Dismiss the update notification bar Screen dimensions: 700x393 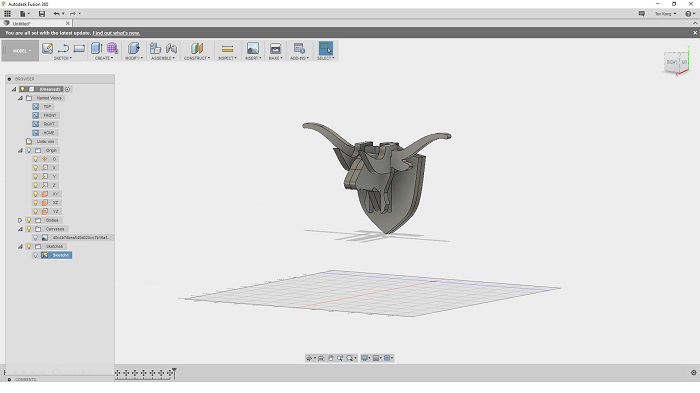pos(695,33)
